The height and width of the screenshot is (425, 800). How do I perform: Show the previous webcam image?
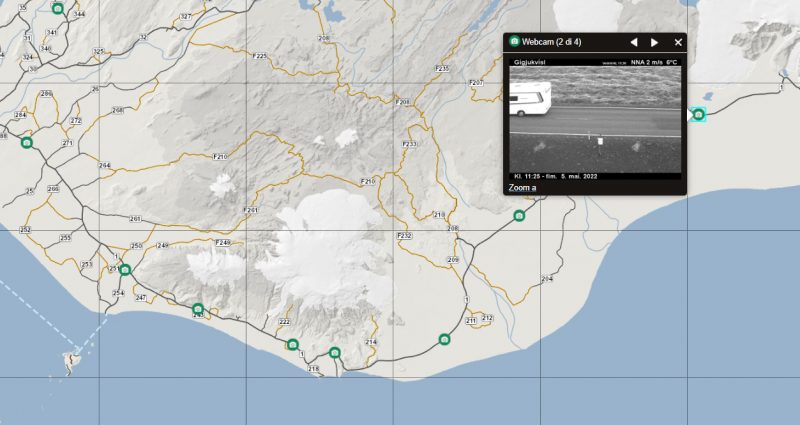point(632,42)
